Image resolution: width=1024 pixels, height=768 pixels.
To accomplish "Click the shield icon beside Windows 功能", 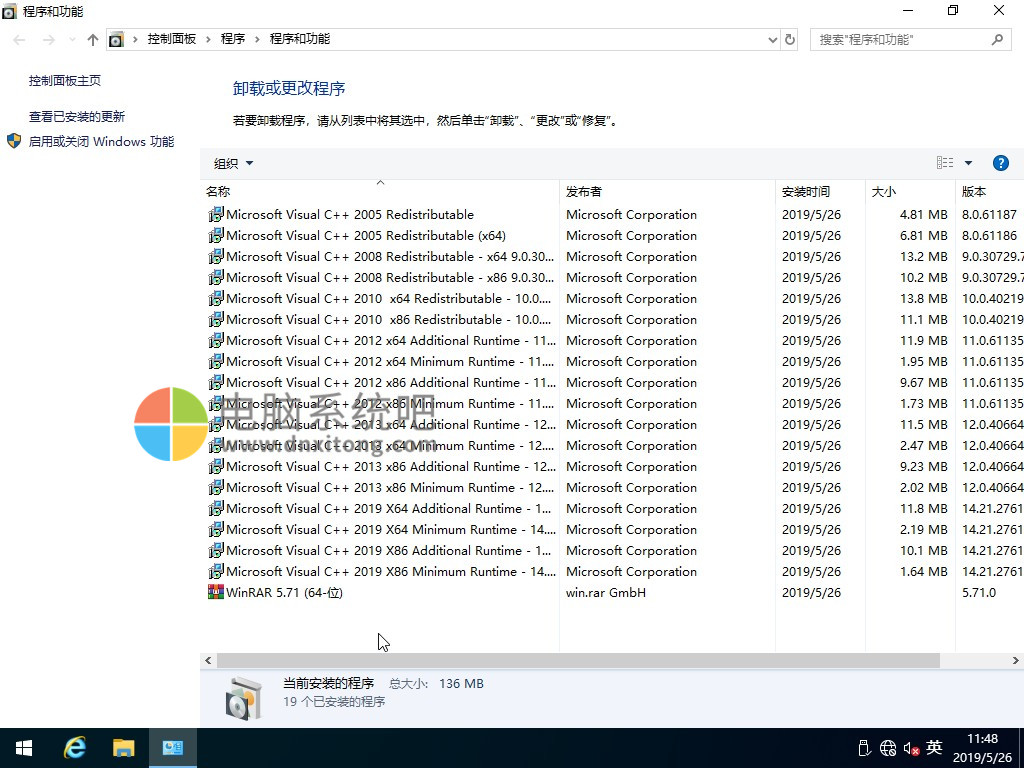I will tap(14, 141).
